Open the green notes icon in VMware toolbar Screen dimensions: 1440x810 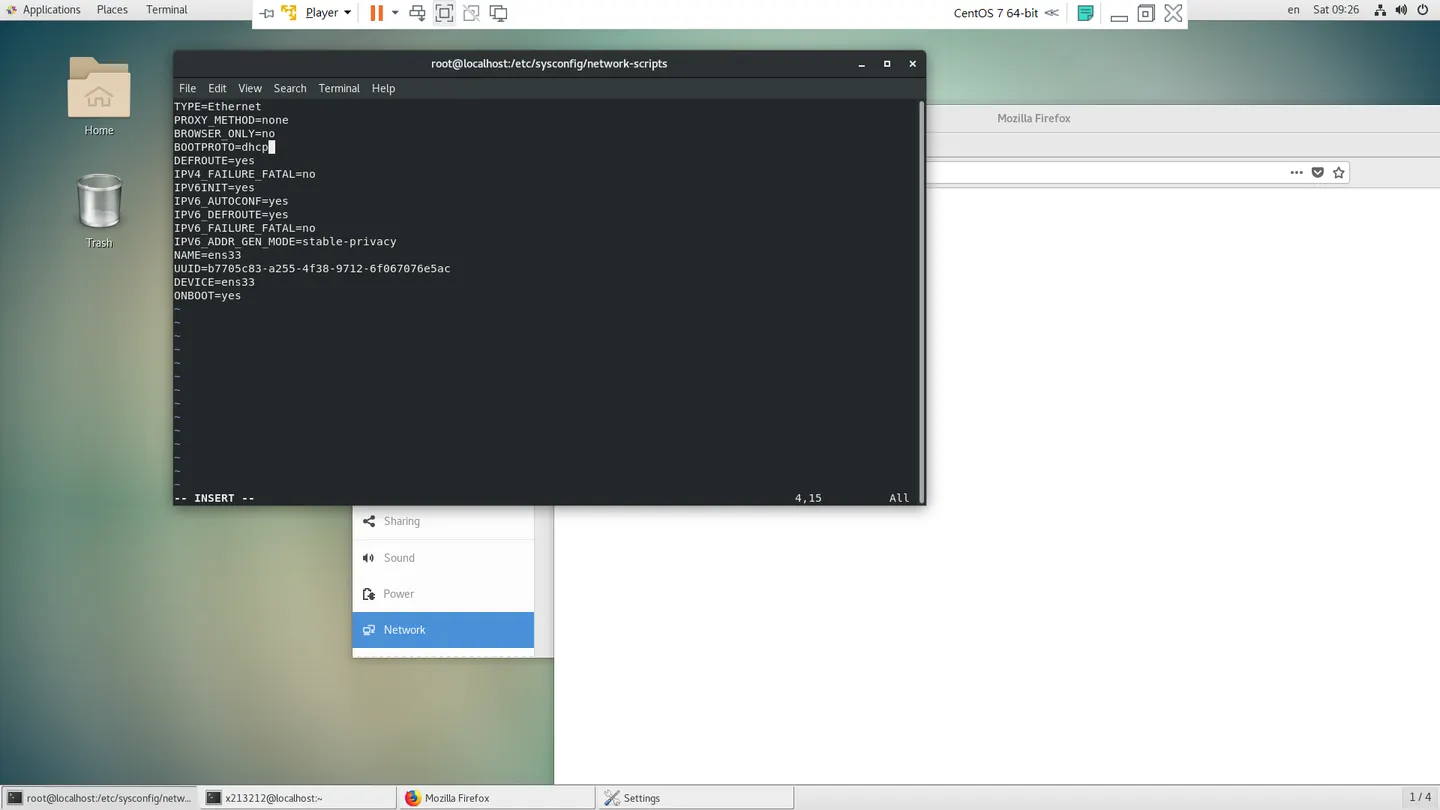1085,13
